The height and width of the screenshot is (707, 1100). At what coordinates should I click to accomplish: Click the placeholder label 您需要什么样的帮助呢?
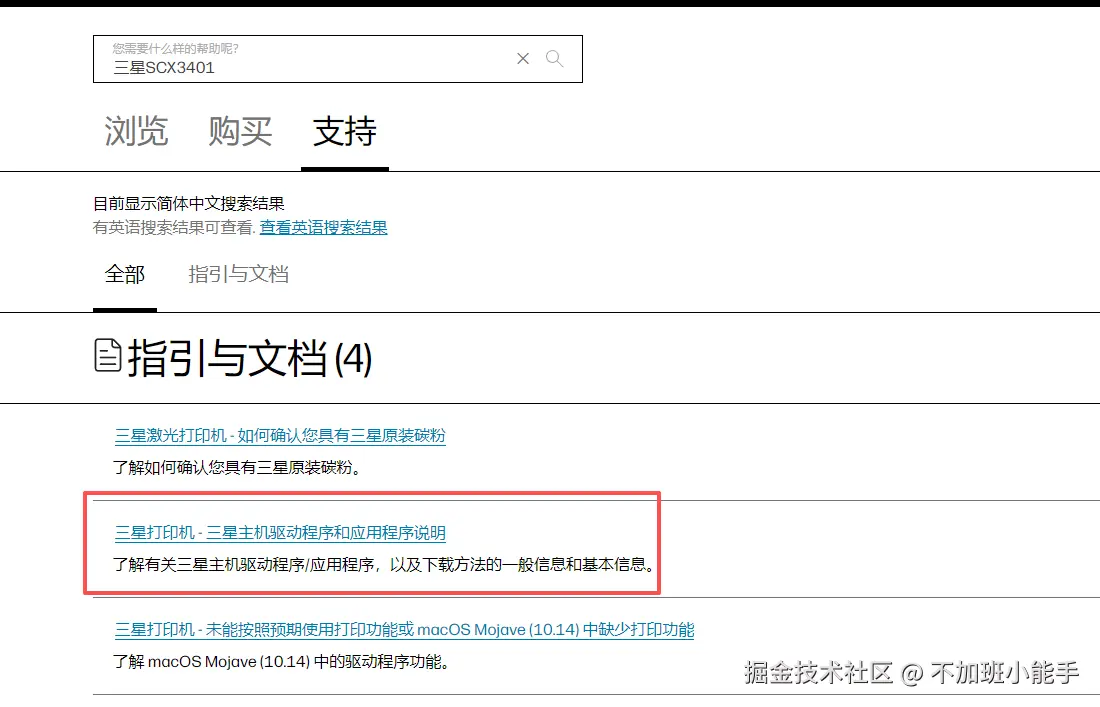click(175, 48)
